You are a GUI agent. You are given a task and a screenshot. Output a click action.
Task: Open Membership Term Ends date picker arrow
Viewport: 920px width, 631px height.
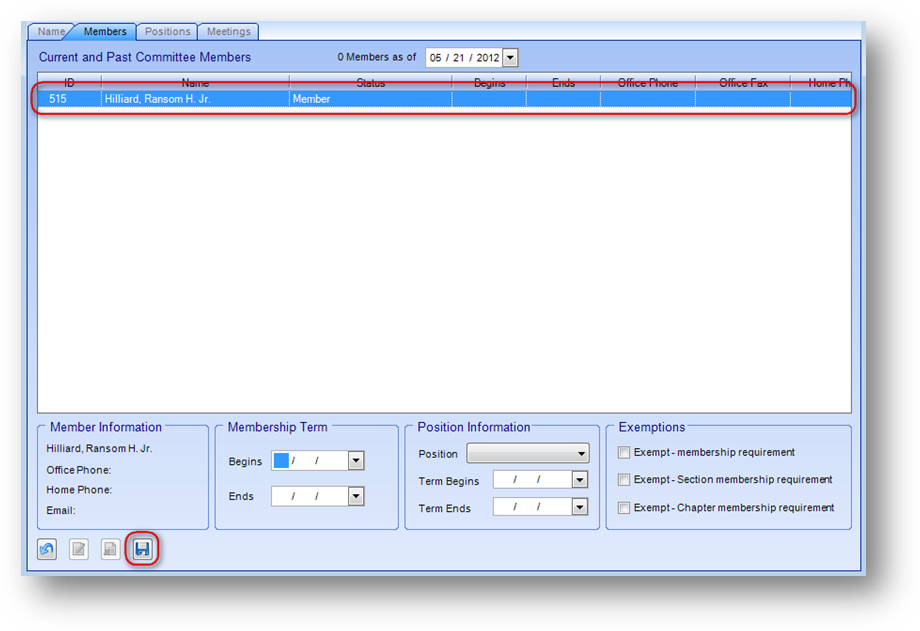356,497
